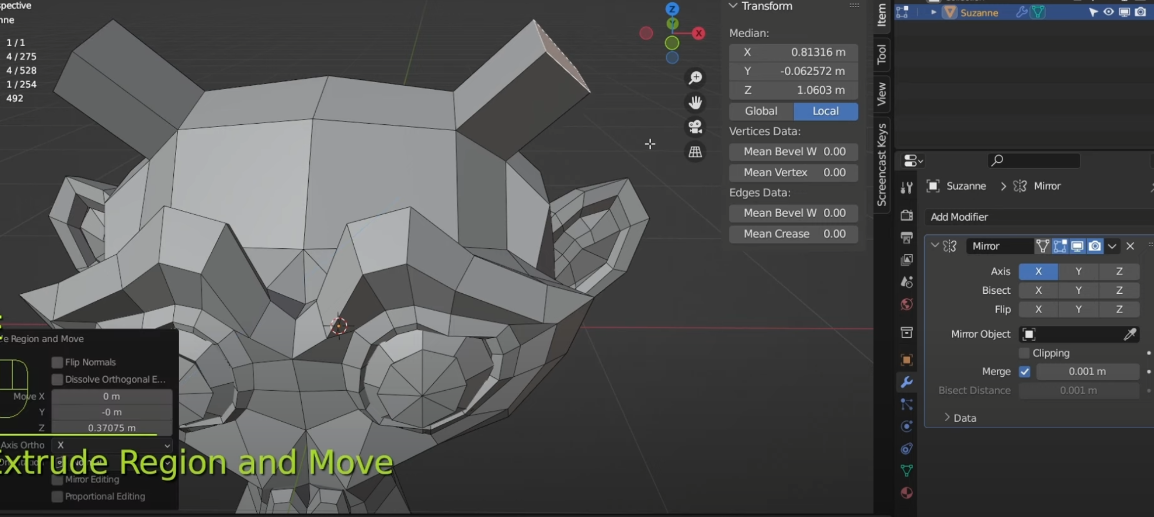Open the Mirror modifier extra options dropdown
Screen dimensions: 1154x517
click(1112, 246)
